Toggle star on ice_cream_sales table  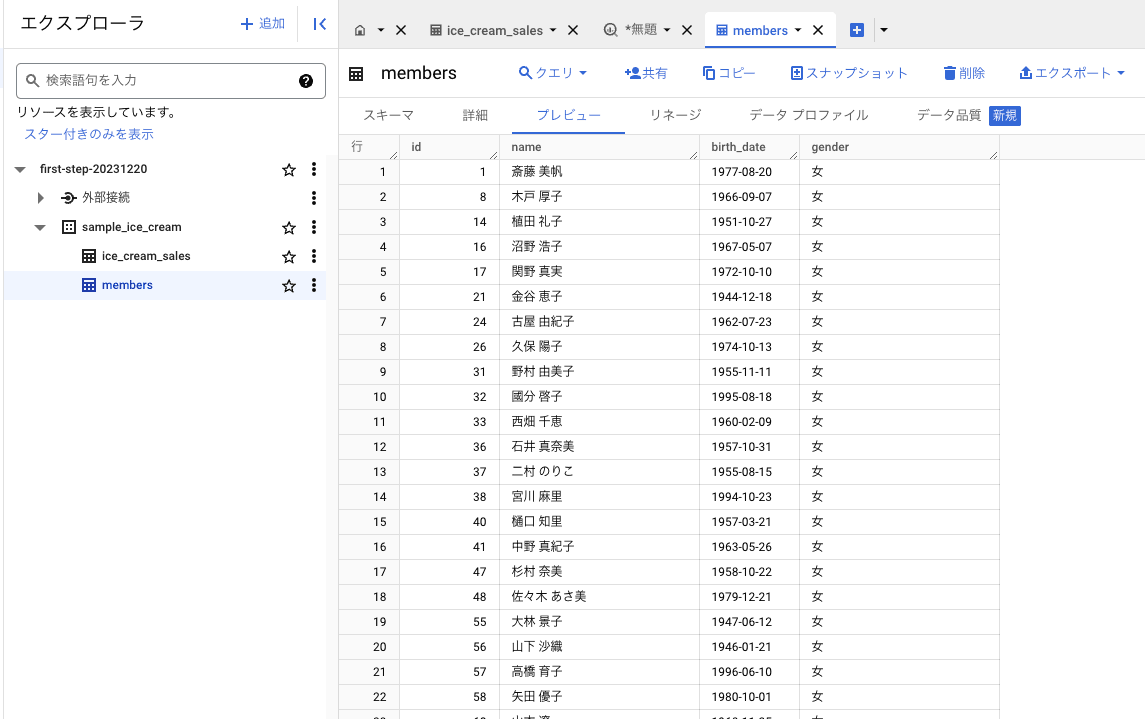(x=289, y=256)
